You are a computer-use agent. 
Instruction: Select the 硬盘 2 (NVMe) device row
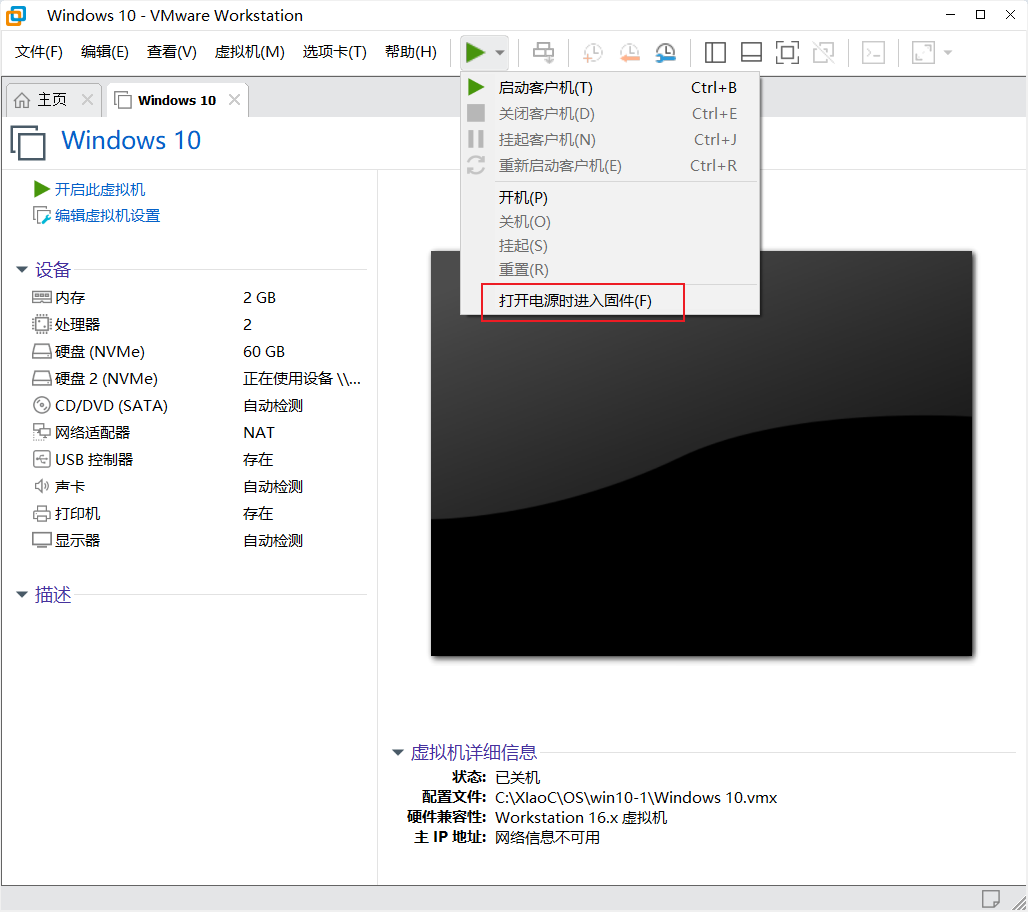(197, 378)
